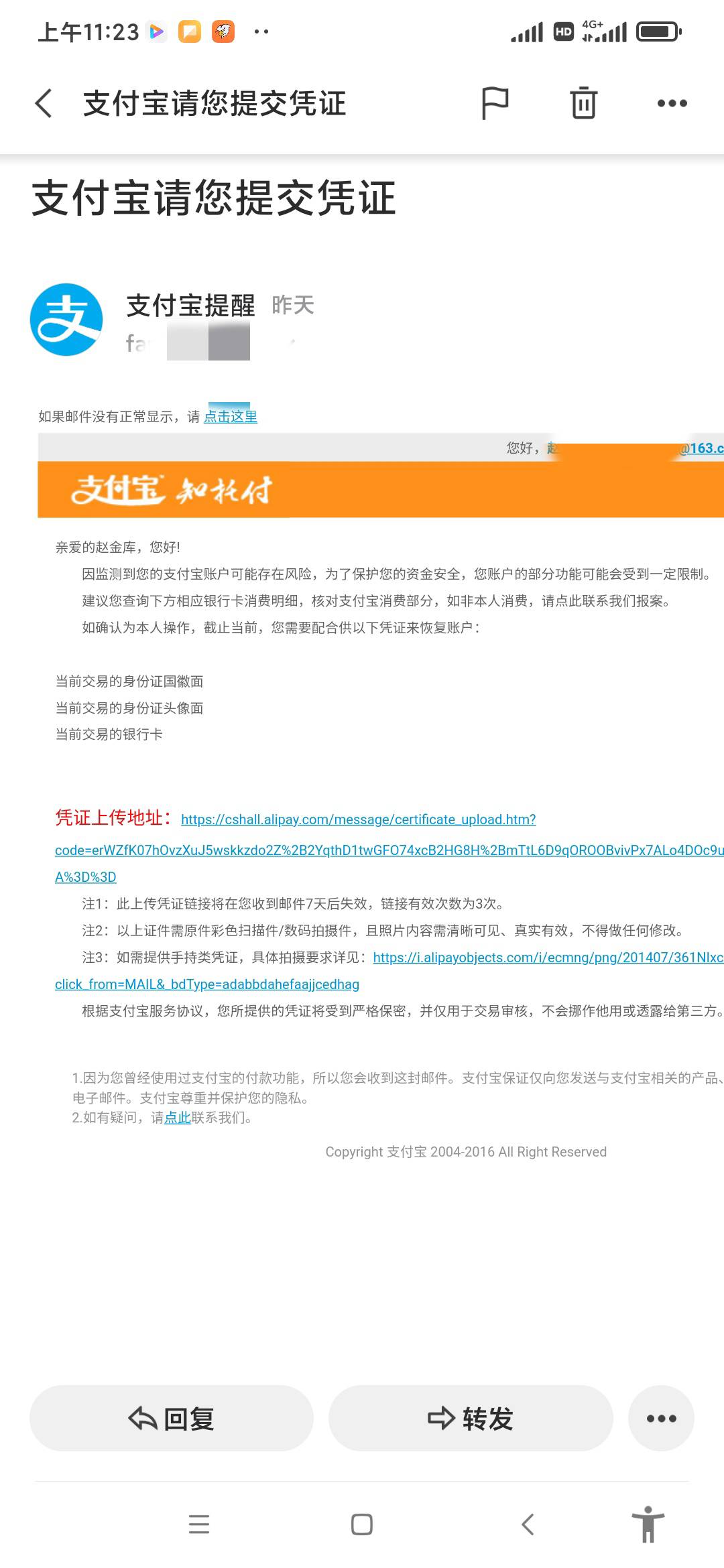This screenshot has width=724, height=1568.
Task: Tap the accessibility figure icon
Action: tap(648, 1524)
